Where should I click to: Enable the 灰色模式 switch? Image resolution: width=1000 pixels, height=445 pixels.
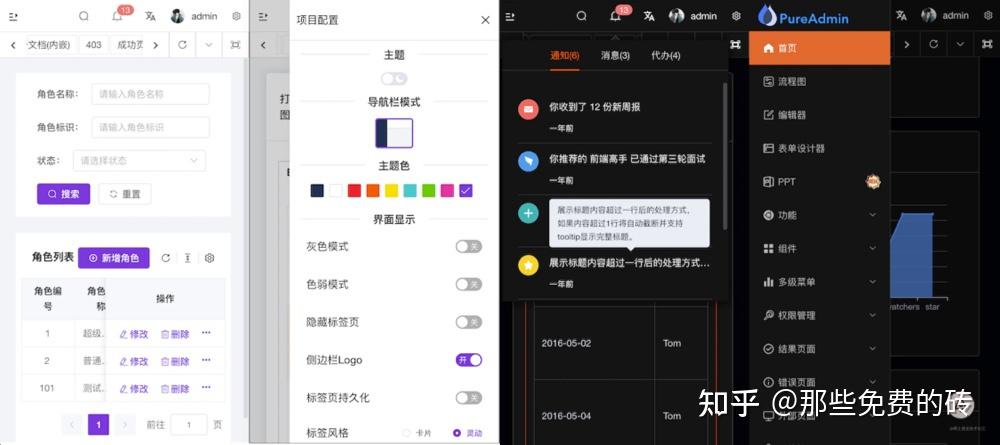coord(469,247)
